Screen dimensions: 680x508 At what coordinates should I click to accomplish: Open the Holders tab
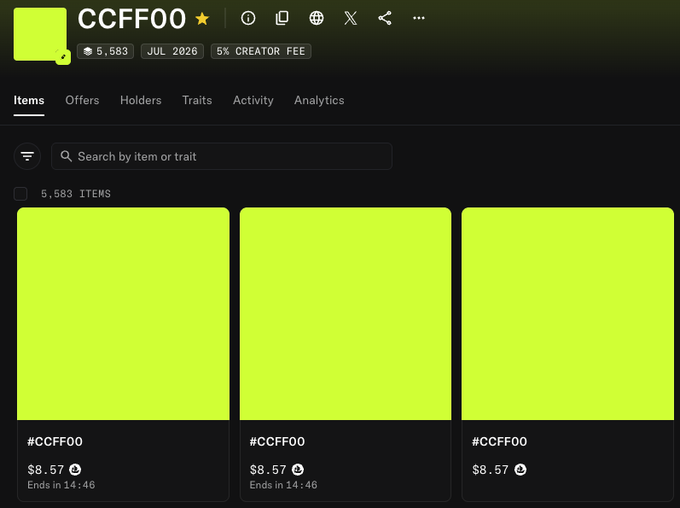[141, 100]
